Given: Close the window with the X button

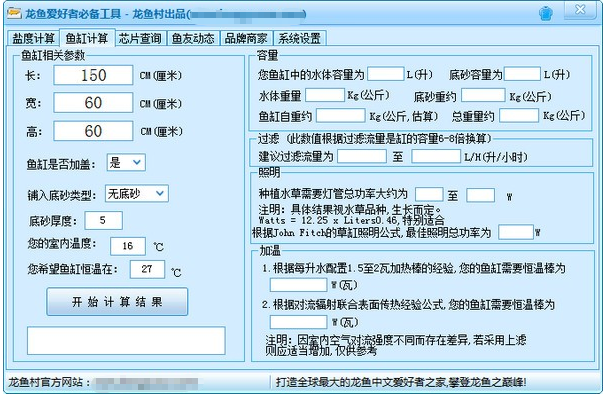Looking at the screenshot, I should pyautogui.click(x=580, y=9).
